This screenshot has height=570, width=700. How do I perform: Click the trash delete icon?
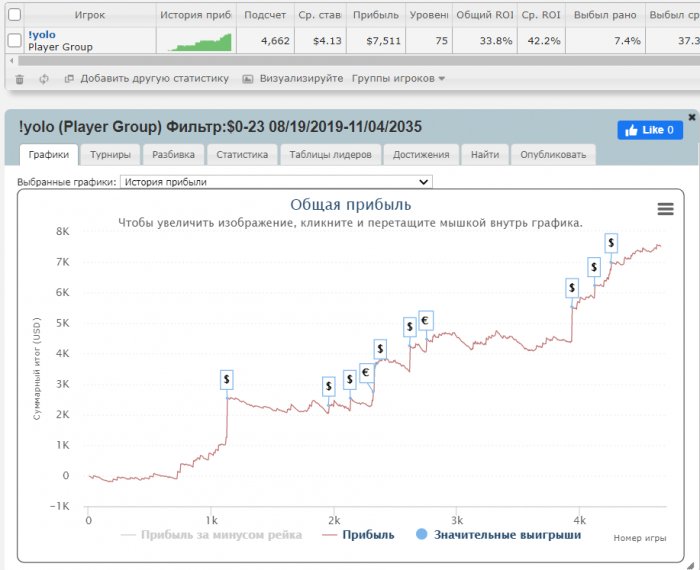19,79
